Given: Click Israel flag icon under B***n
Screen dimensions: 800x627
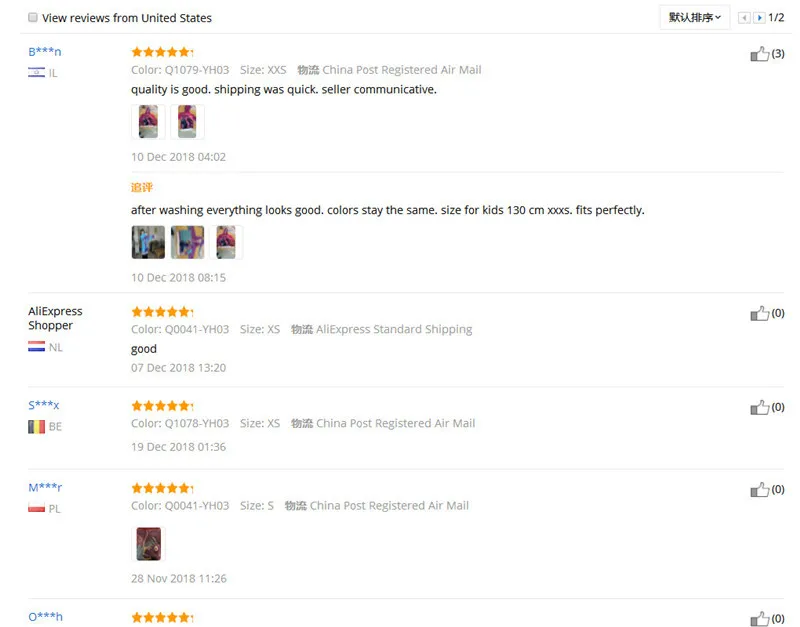Looking at the screenshot, I should (x=36, y=72).
